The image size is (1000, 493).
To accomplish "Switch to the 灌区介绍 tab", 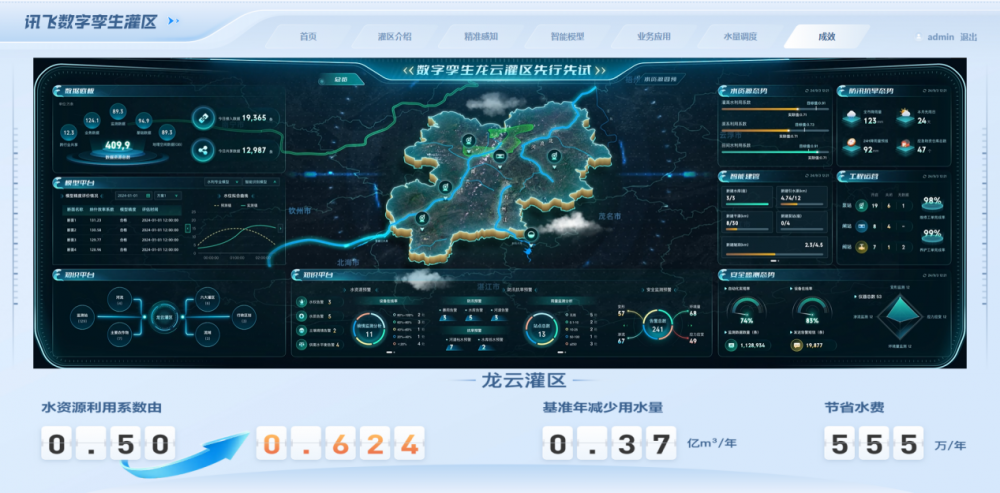I will tap(394, 36).
